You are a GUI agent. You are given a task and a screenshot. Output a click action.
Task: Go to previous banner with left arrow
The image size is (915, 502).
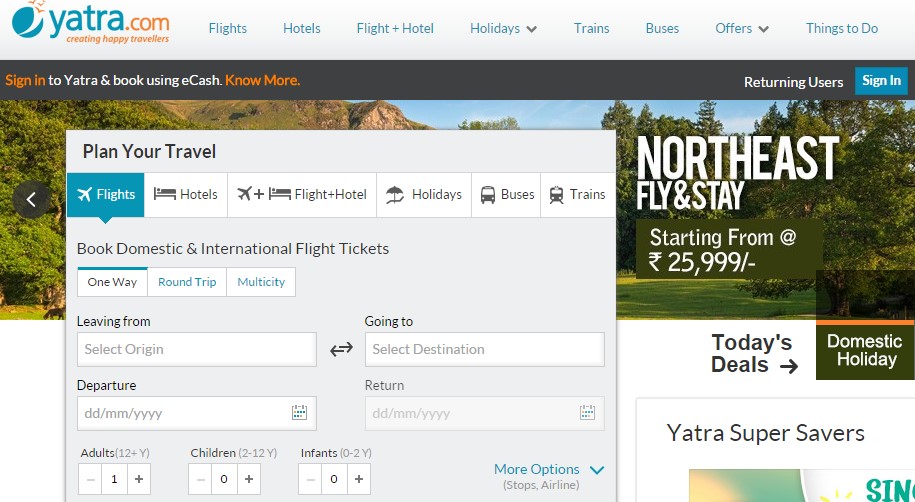[x=32, y=200]
